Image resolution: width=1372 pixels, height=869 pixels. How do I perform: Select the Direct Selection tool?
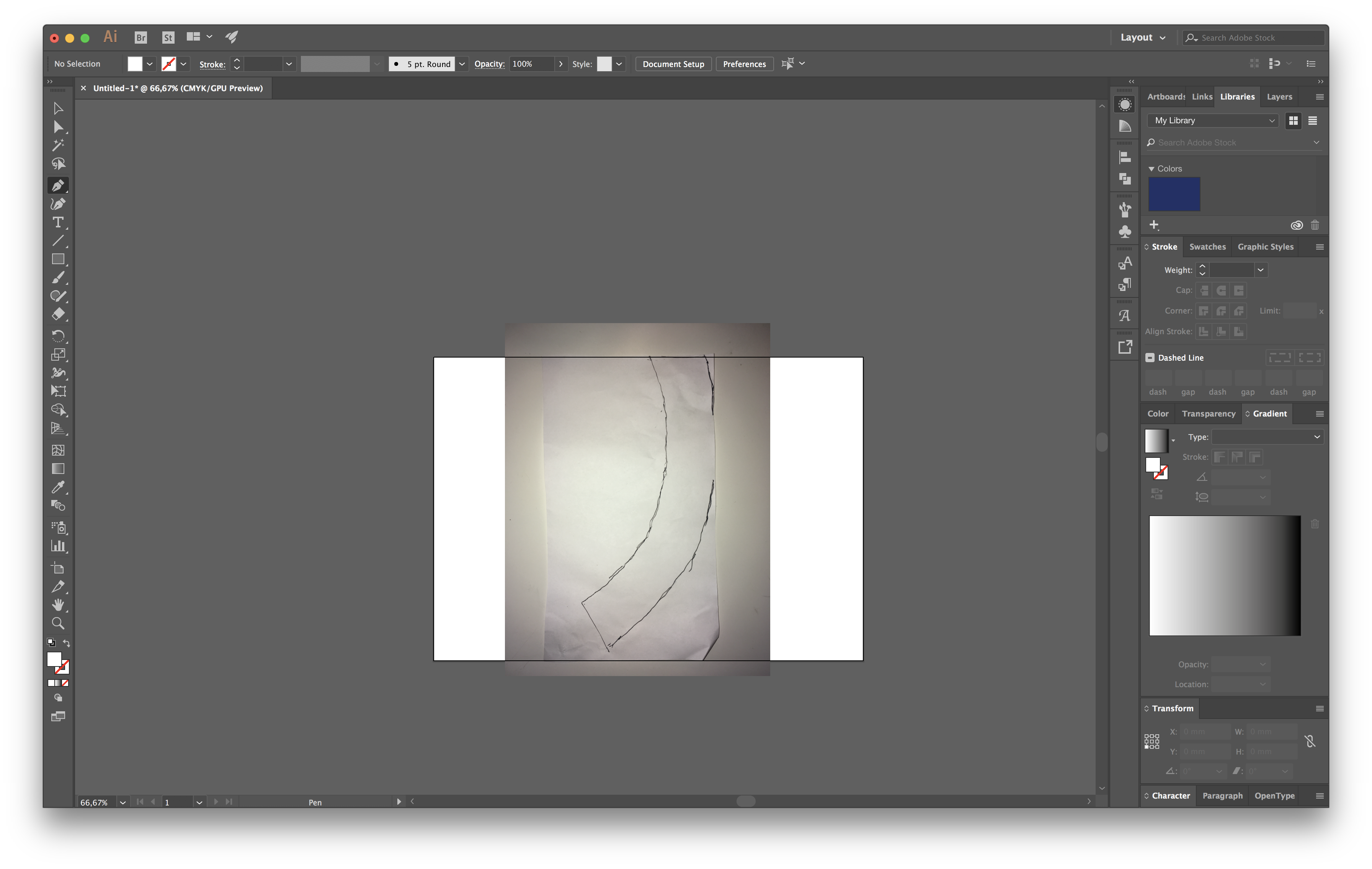(x=57, y=126)
